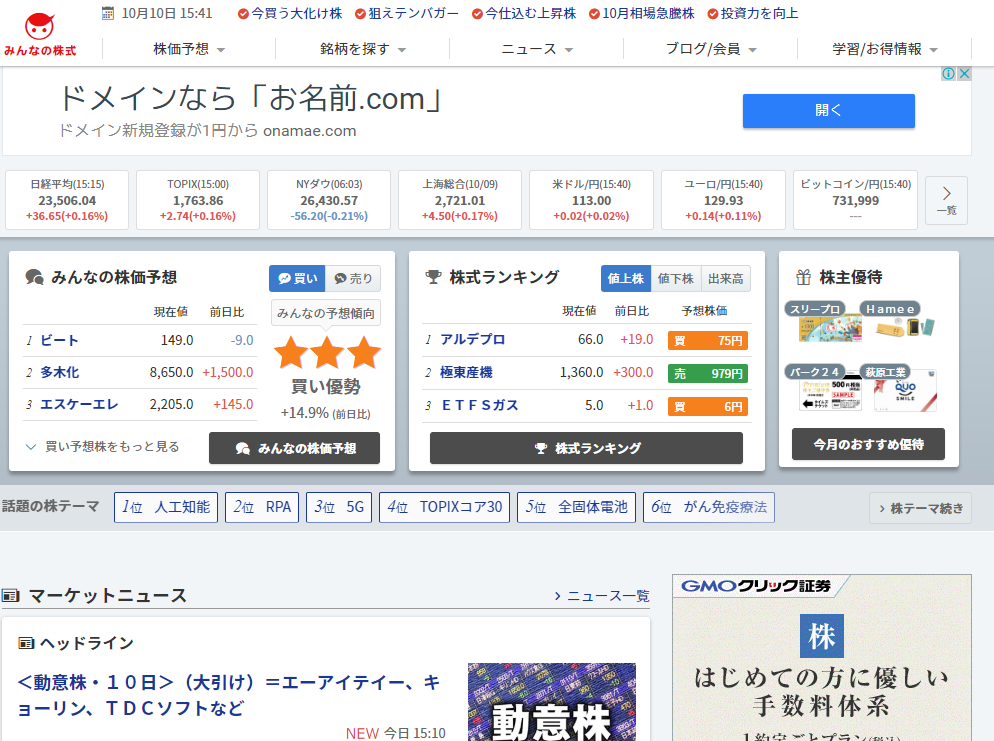
Task: Expand the 株価予想 menu
Action: 188,49
